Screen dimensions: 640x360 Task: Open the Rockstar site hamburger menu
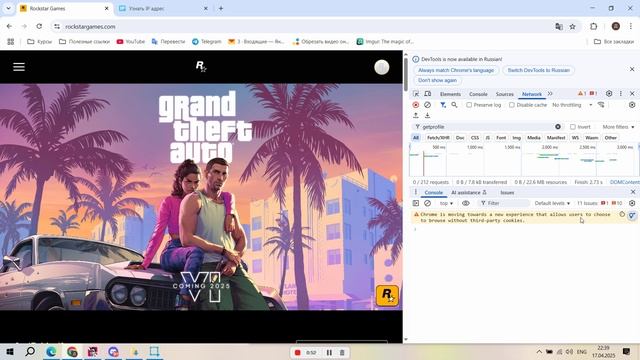click(19, 67)
